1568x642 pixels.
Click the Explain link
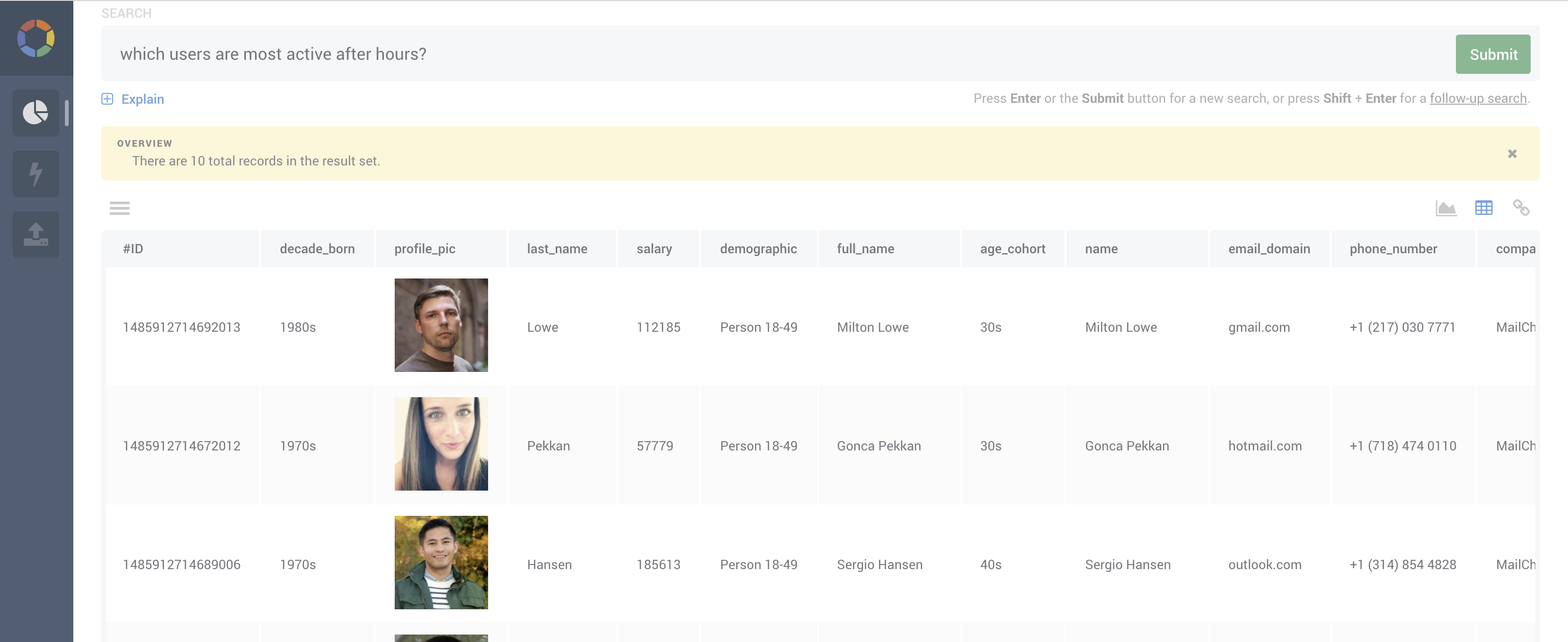142,99
